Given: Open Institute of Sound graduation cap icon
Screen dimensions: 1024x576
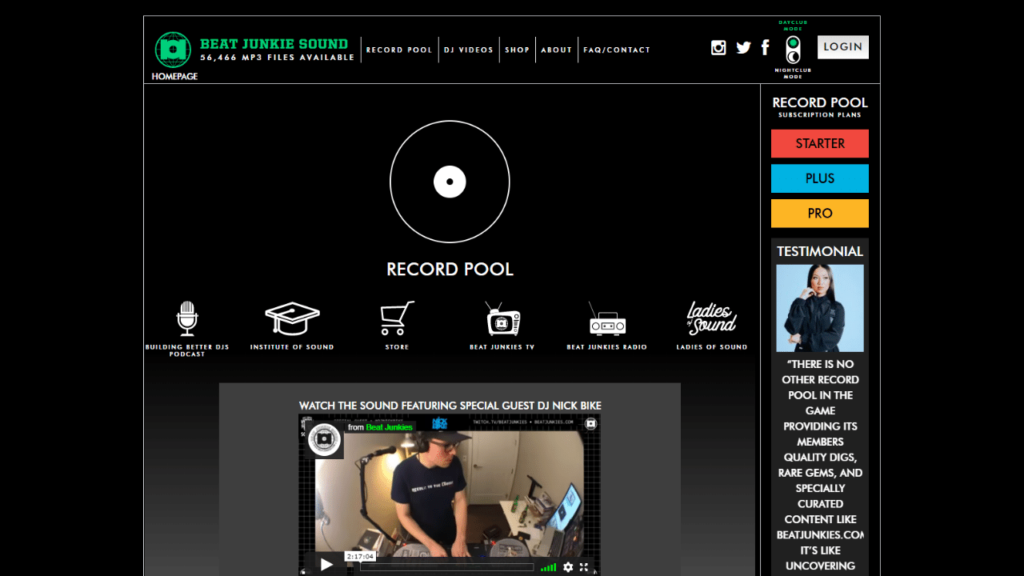Looking at the screenshot, I should click(292, 318).
